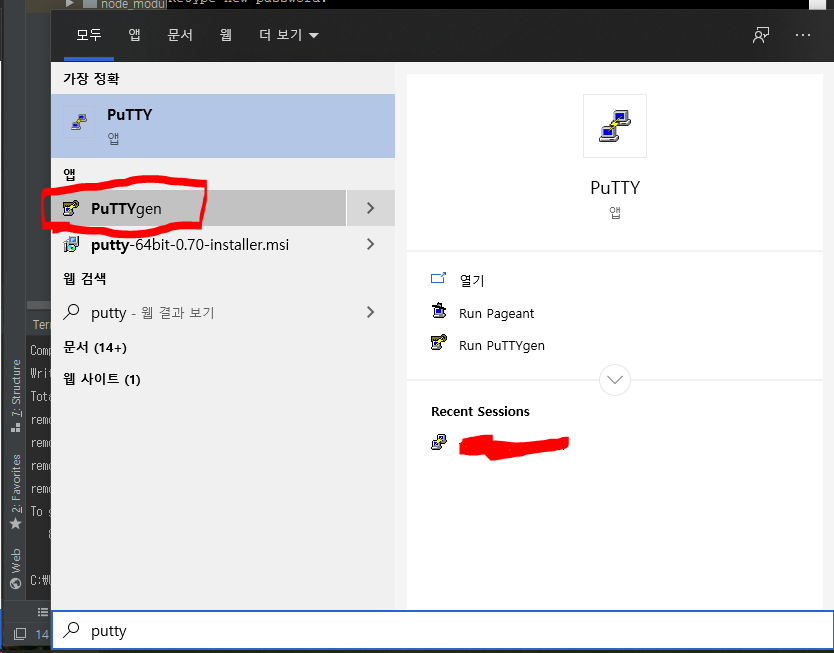Click the IDE bottom-left tool window icon
Screen dimensions: 834x653
[x=20, y=634]
